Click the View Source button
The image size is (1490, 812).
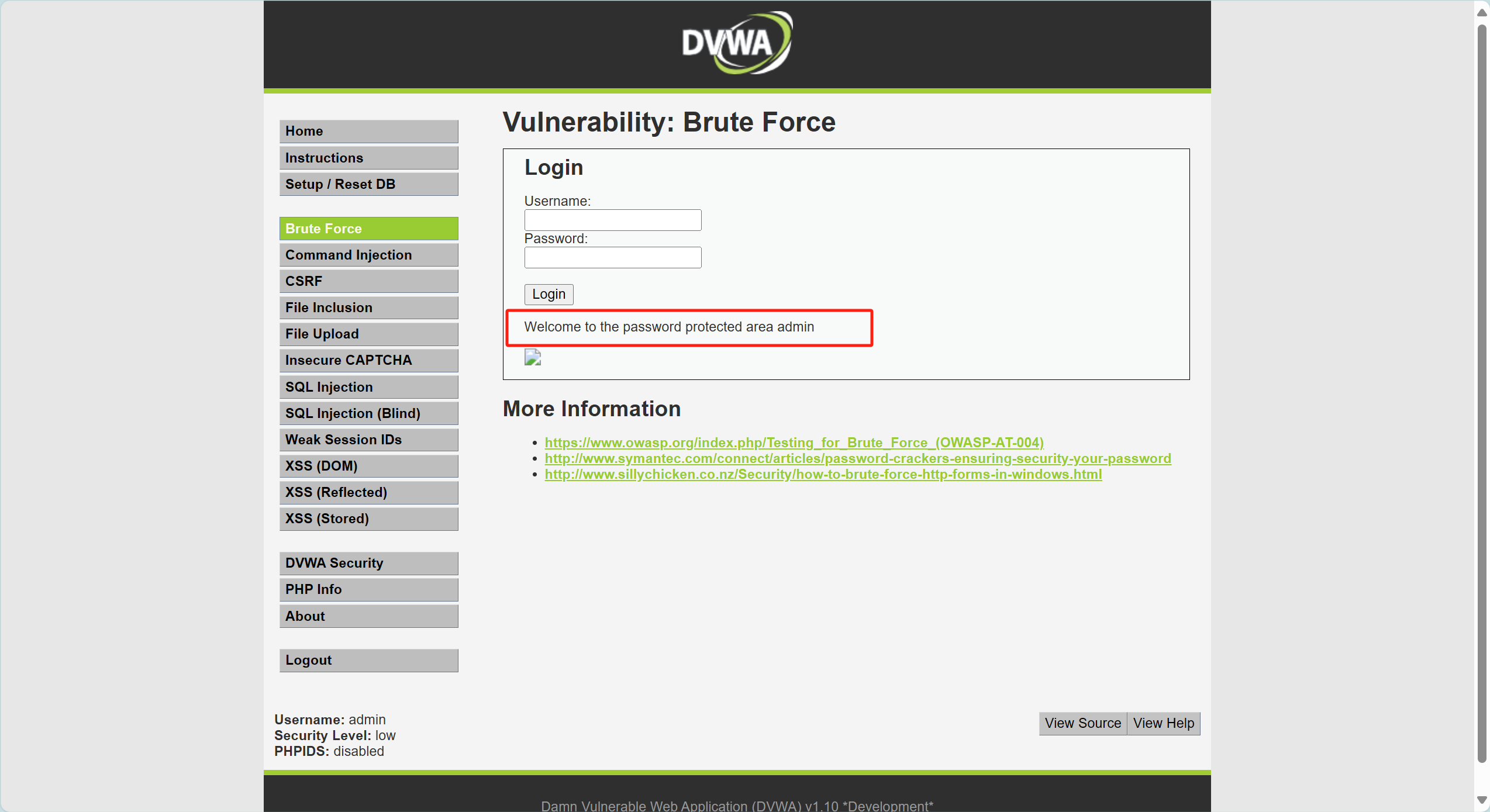point(1082,723)
